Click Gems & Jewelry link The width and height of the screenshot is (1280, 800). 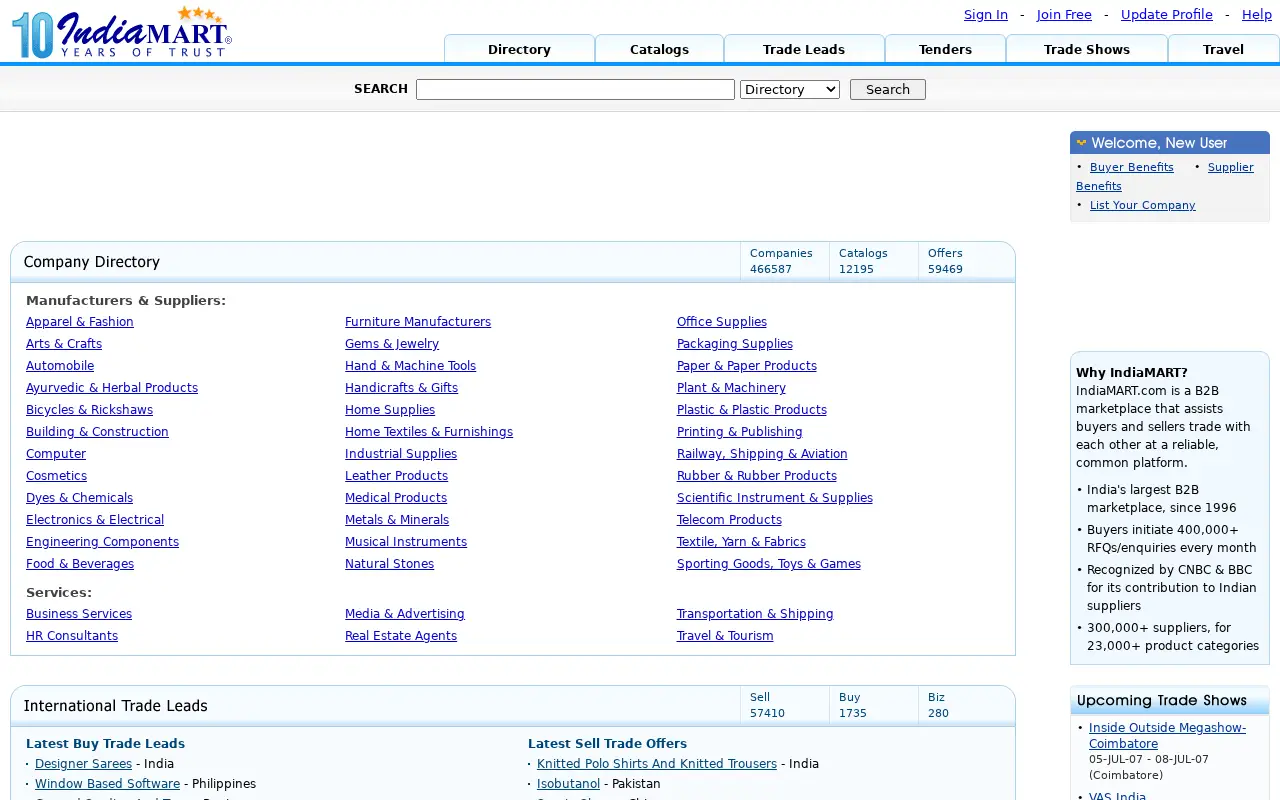[x=392, y=344]
